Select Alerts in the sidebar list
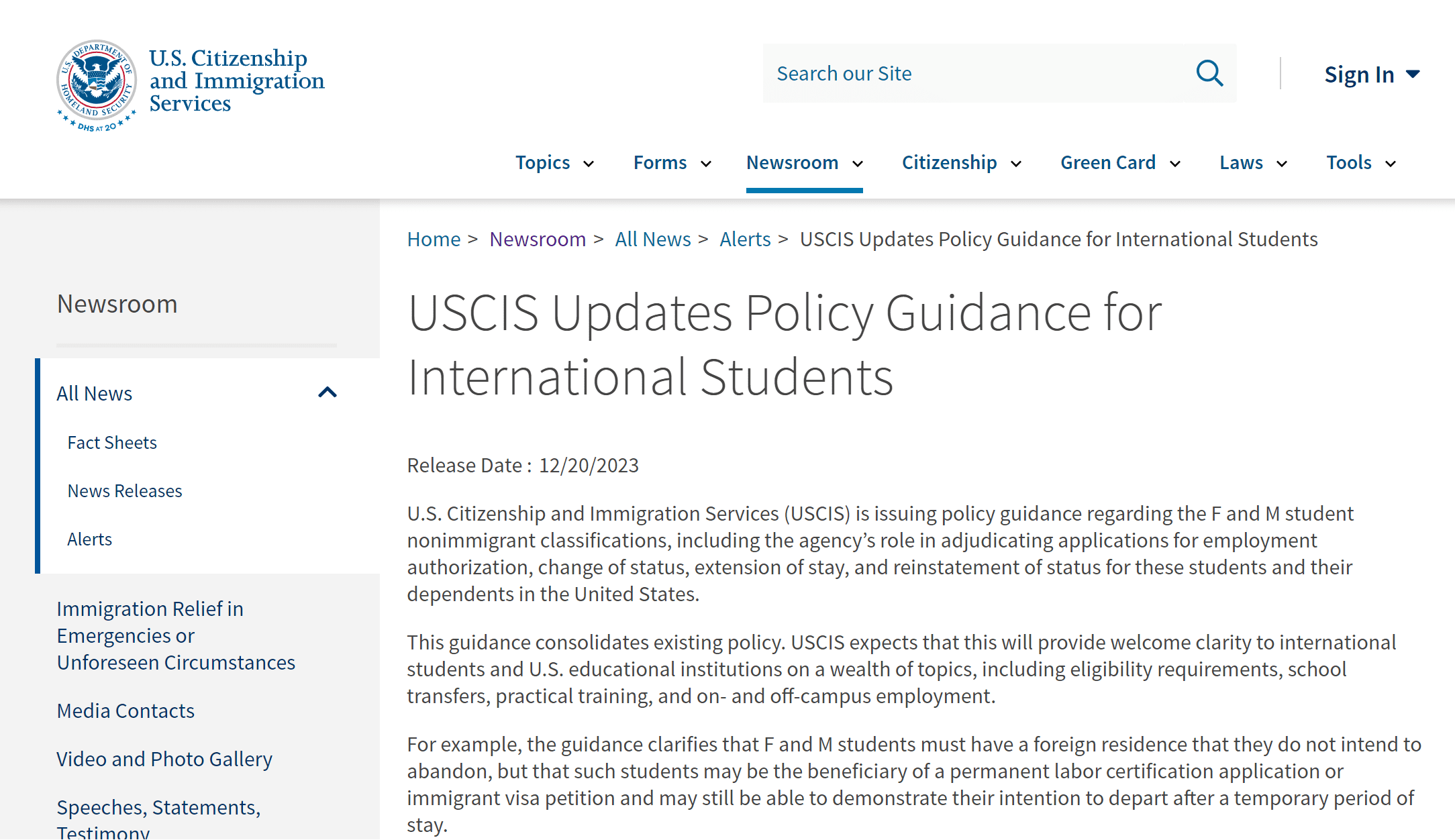The width and height of the screenshot is (1455, 840). [x=89, y=539]
